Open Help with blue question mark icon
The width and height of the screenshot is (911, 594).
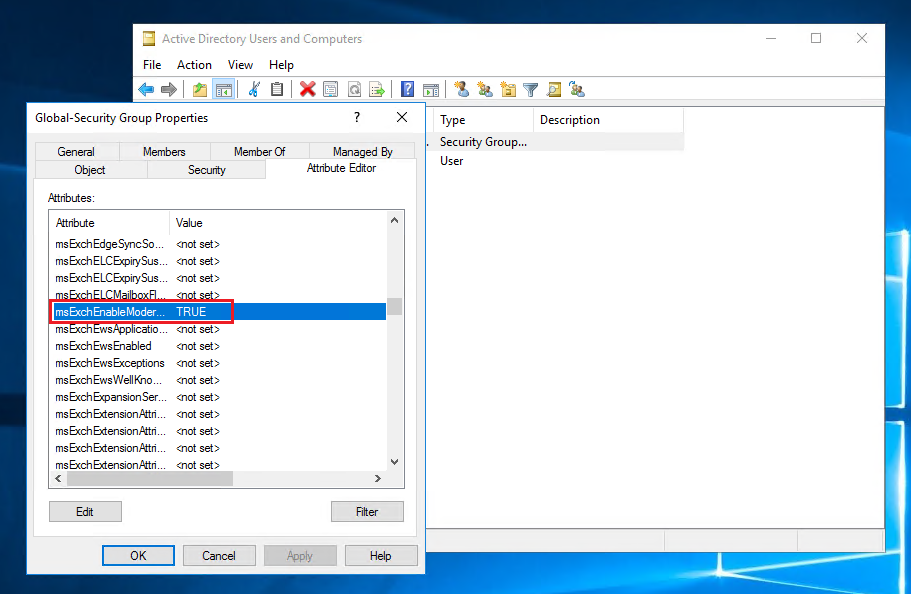(407, 89)
